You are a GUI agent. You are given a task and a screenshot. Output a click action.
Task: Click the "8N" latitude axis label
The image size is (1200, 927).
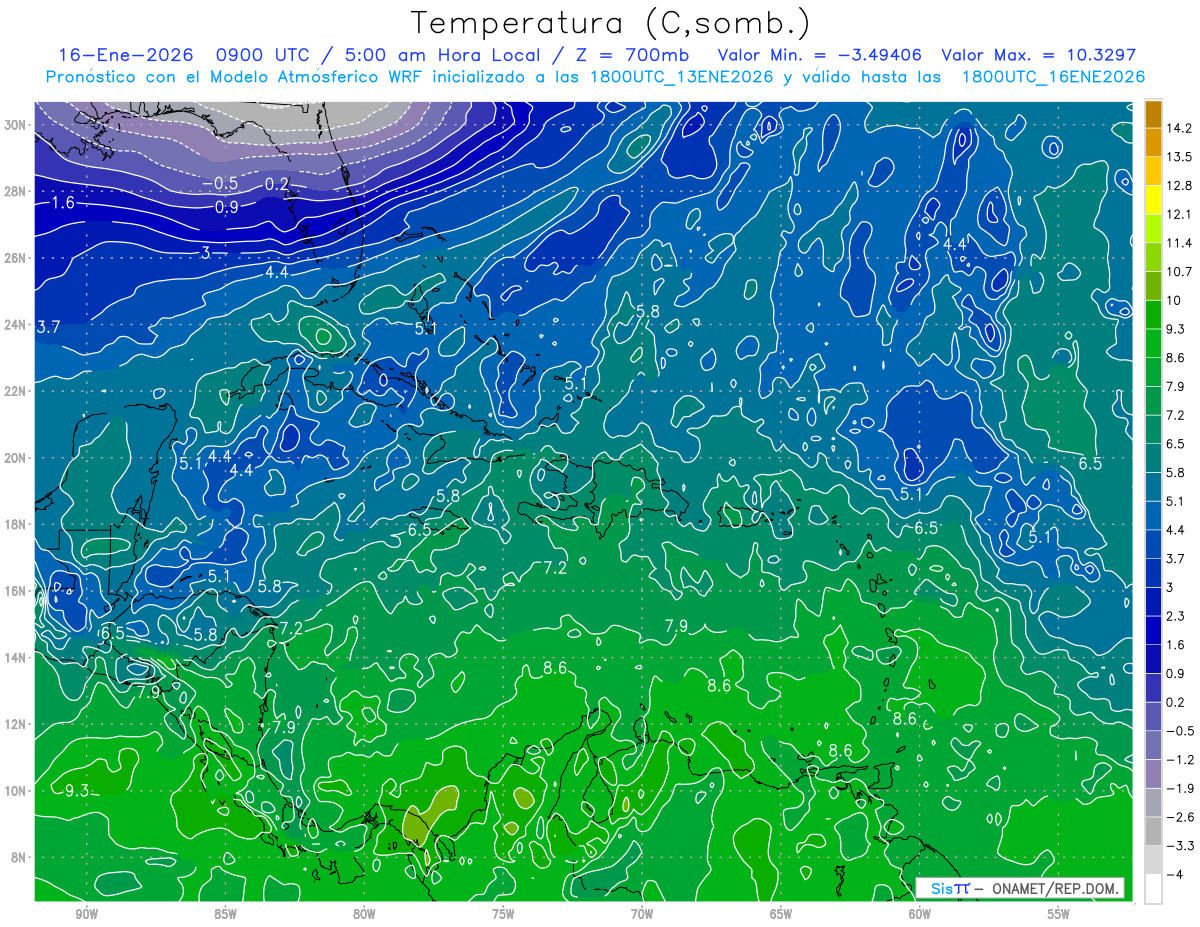[x=20, y=857]
